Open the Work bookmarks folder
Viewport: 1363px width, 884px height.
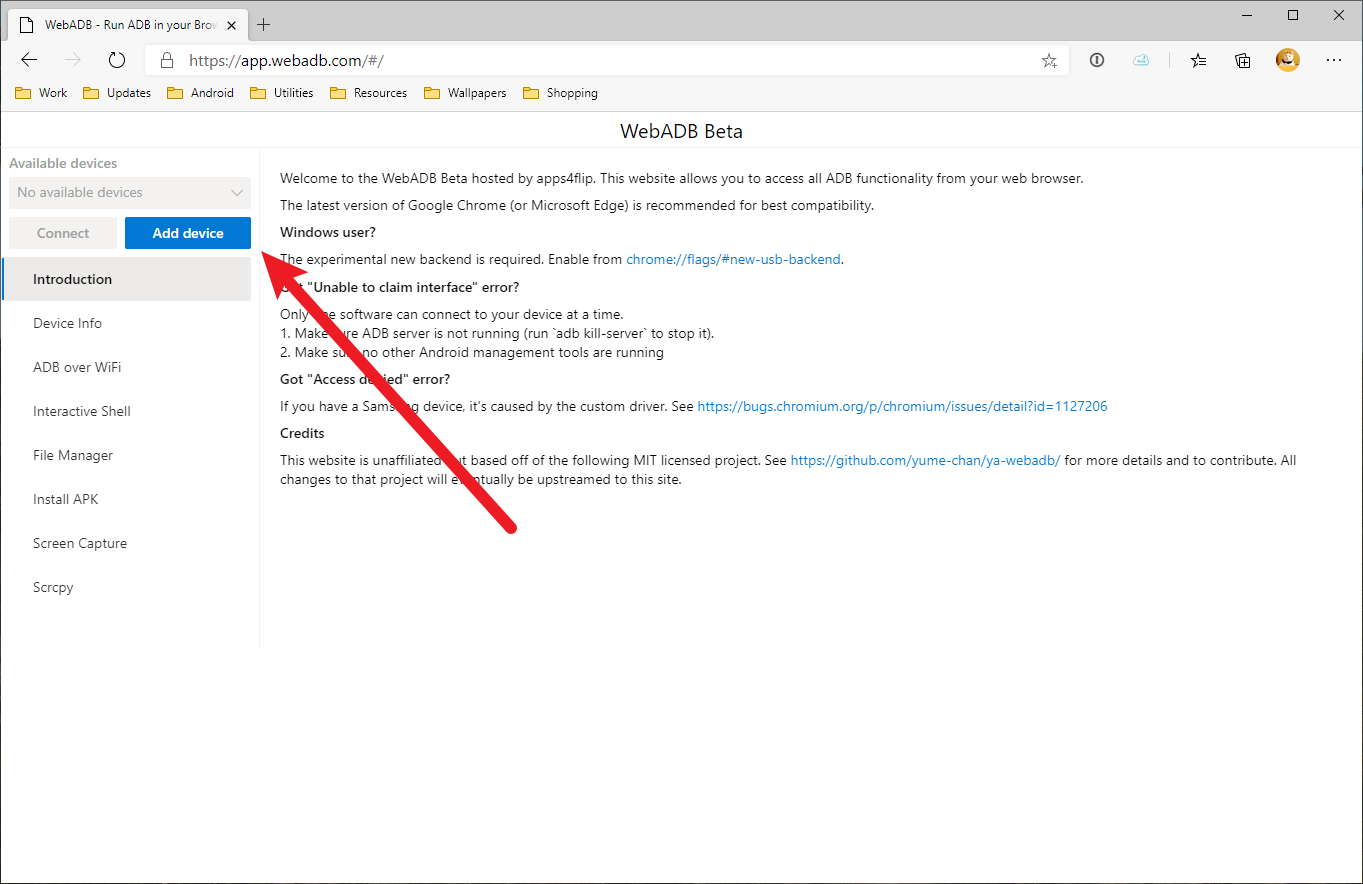(41, 93)
